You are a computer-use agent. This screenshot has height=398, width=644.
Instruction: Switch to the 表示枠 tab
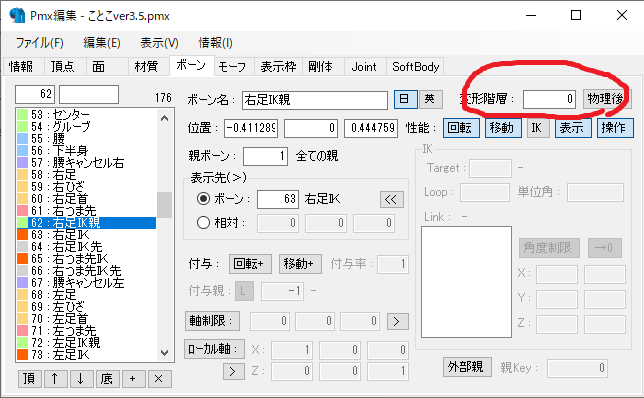pos(278,67)
